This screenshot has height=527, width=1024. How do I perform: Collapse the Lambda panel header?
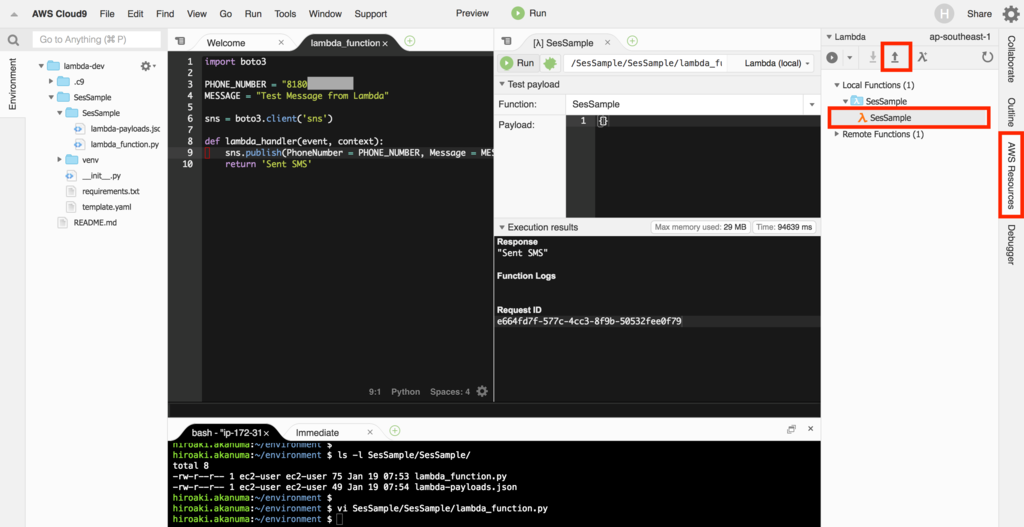coord(829,37)
